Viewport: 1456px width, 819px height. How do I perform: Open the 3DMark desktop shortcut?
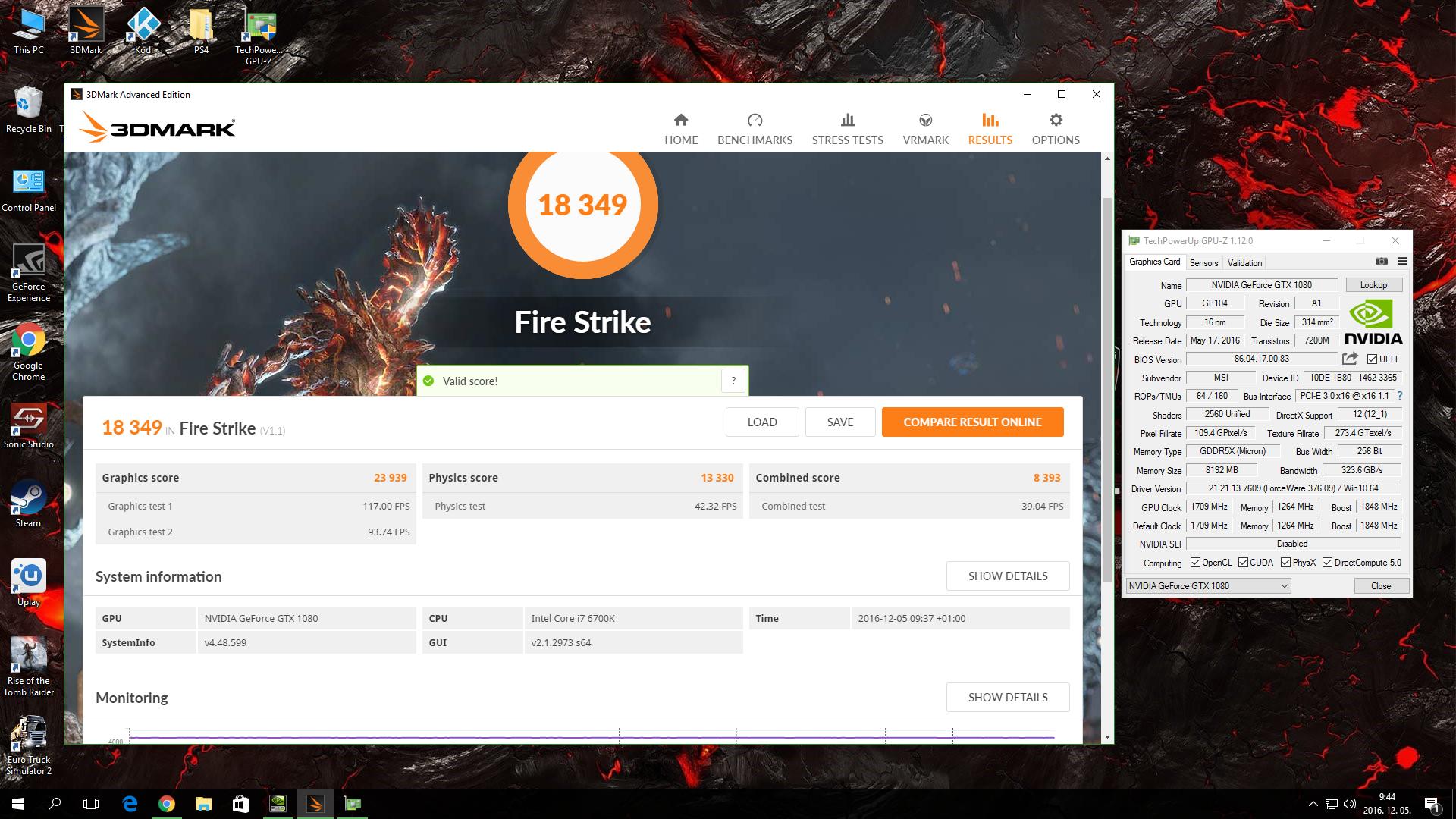point(86,30)
